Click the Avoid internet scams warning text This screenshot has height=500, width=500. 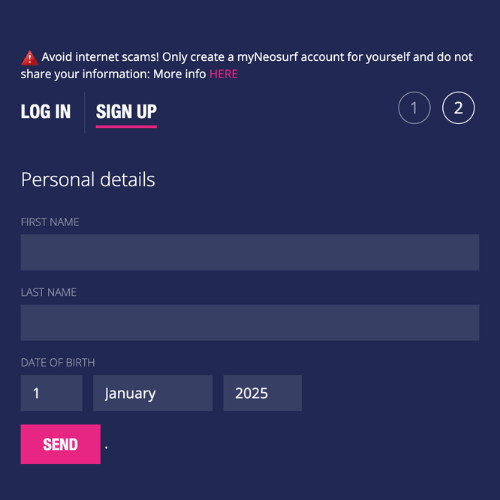(247, 65)
